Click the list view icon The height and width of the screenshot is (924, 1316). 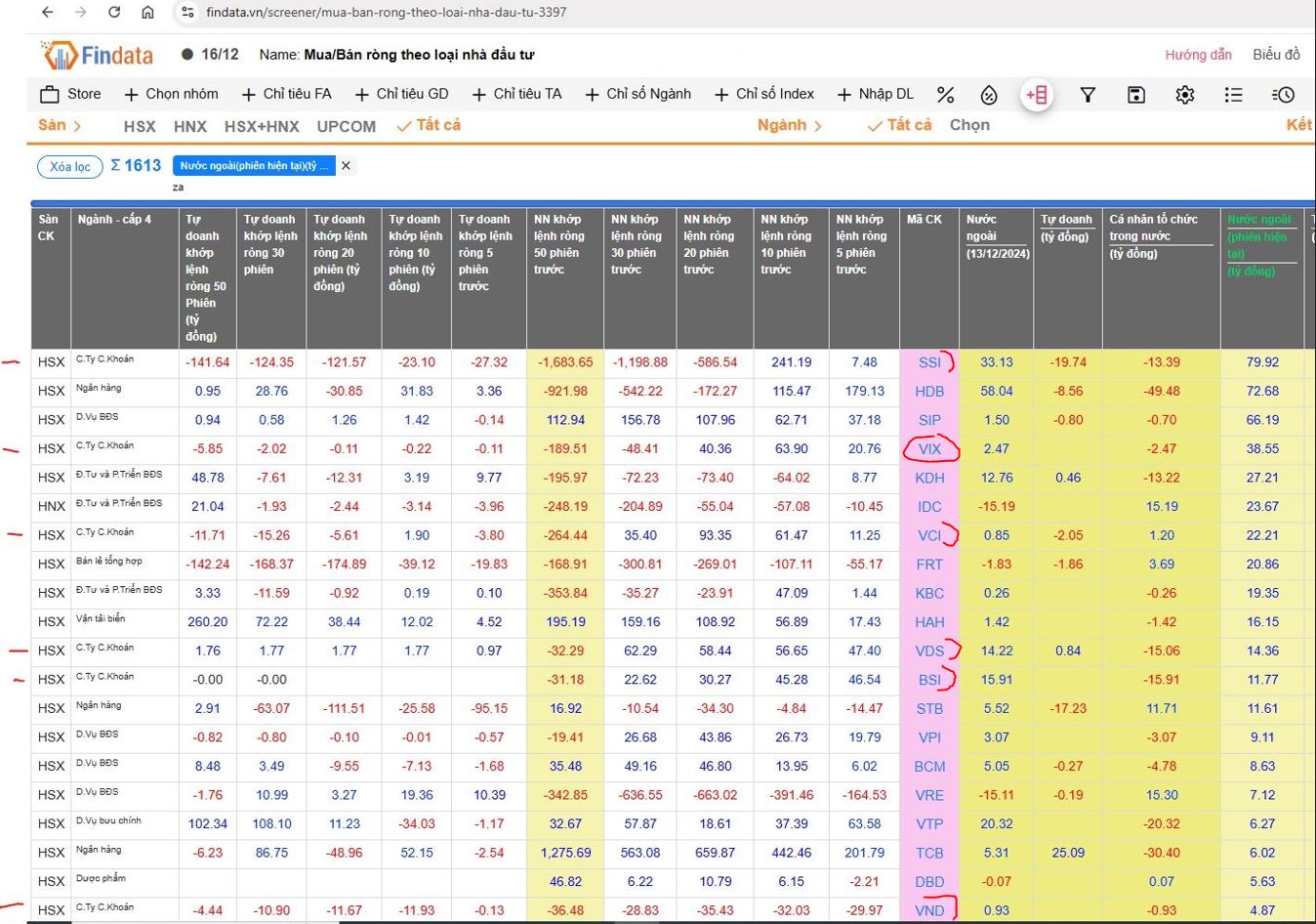(x=1233, y=95)
